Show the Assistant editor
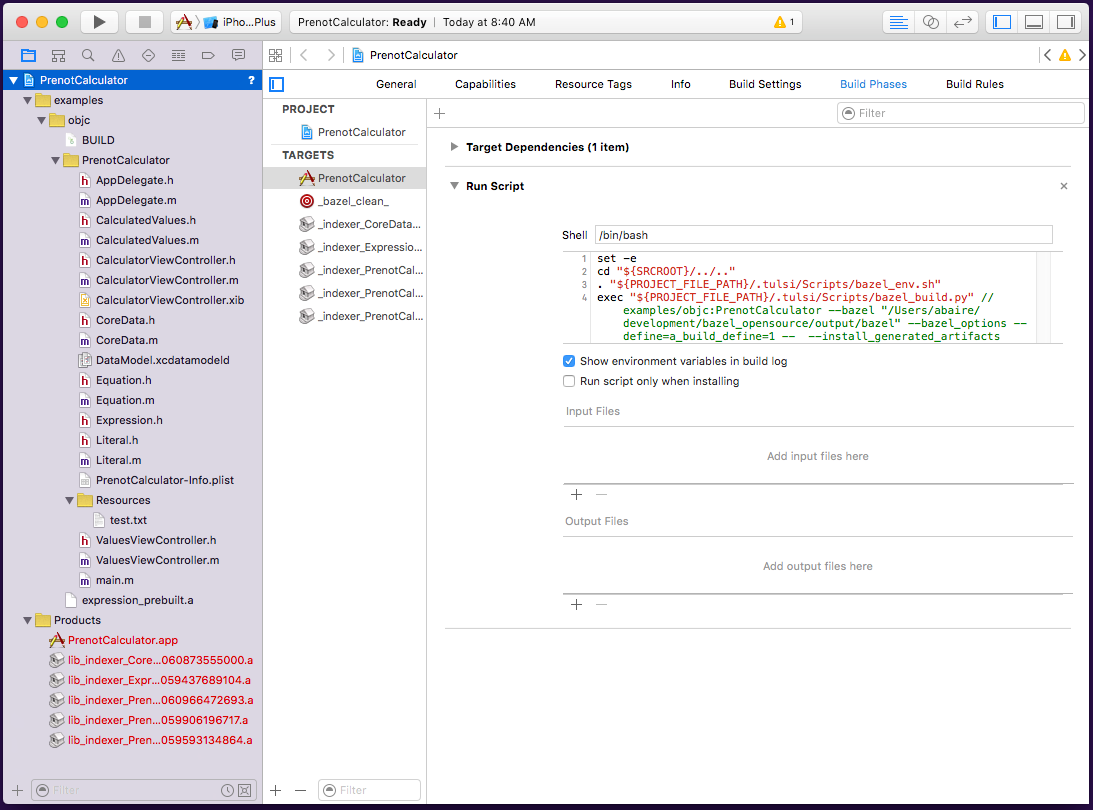This screenshot has width=1093, height=810. click(931, 22)
